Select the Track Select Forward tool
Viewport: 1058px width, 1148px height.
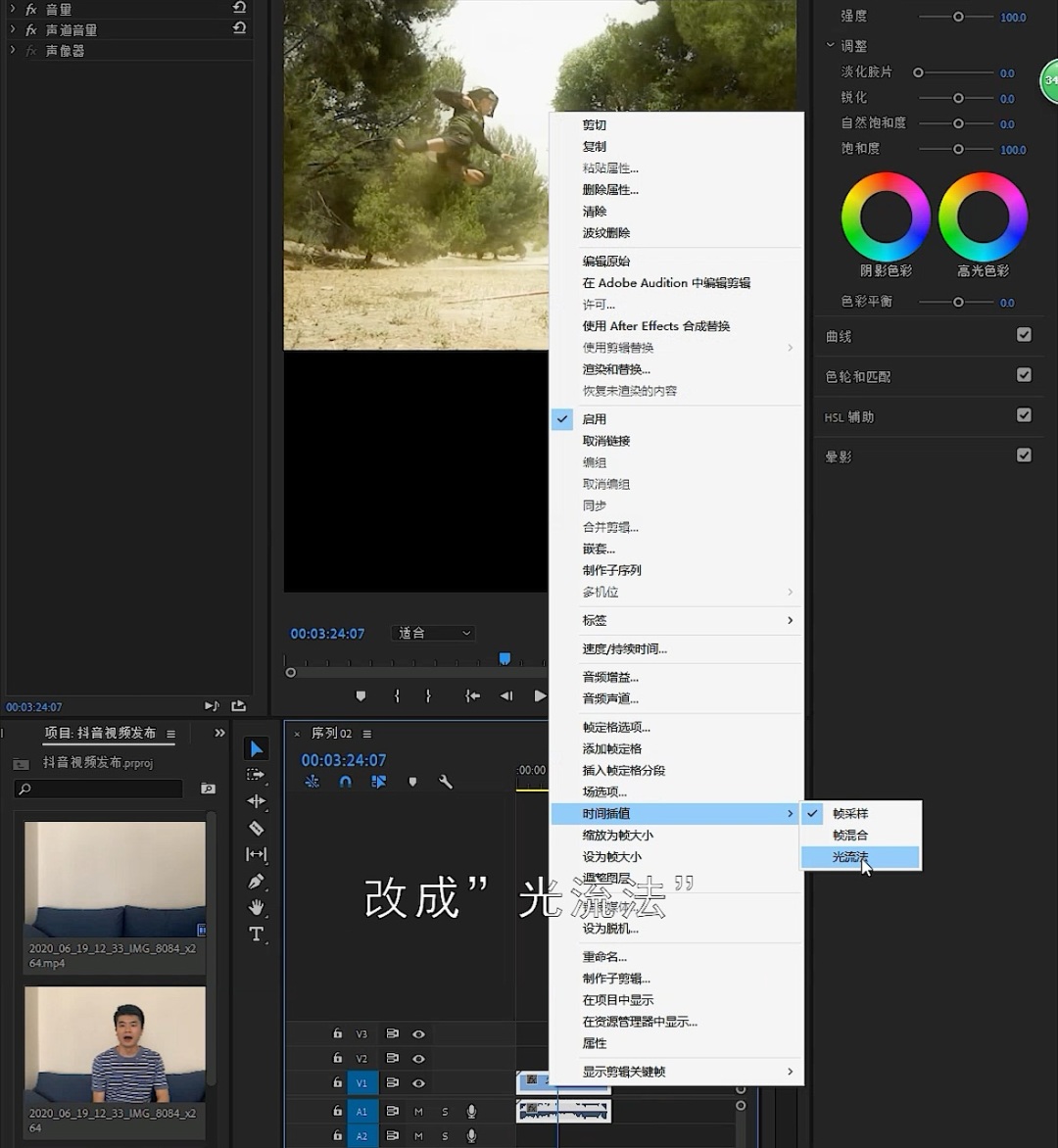(x=256, y=775)
